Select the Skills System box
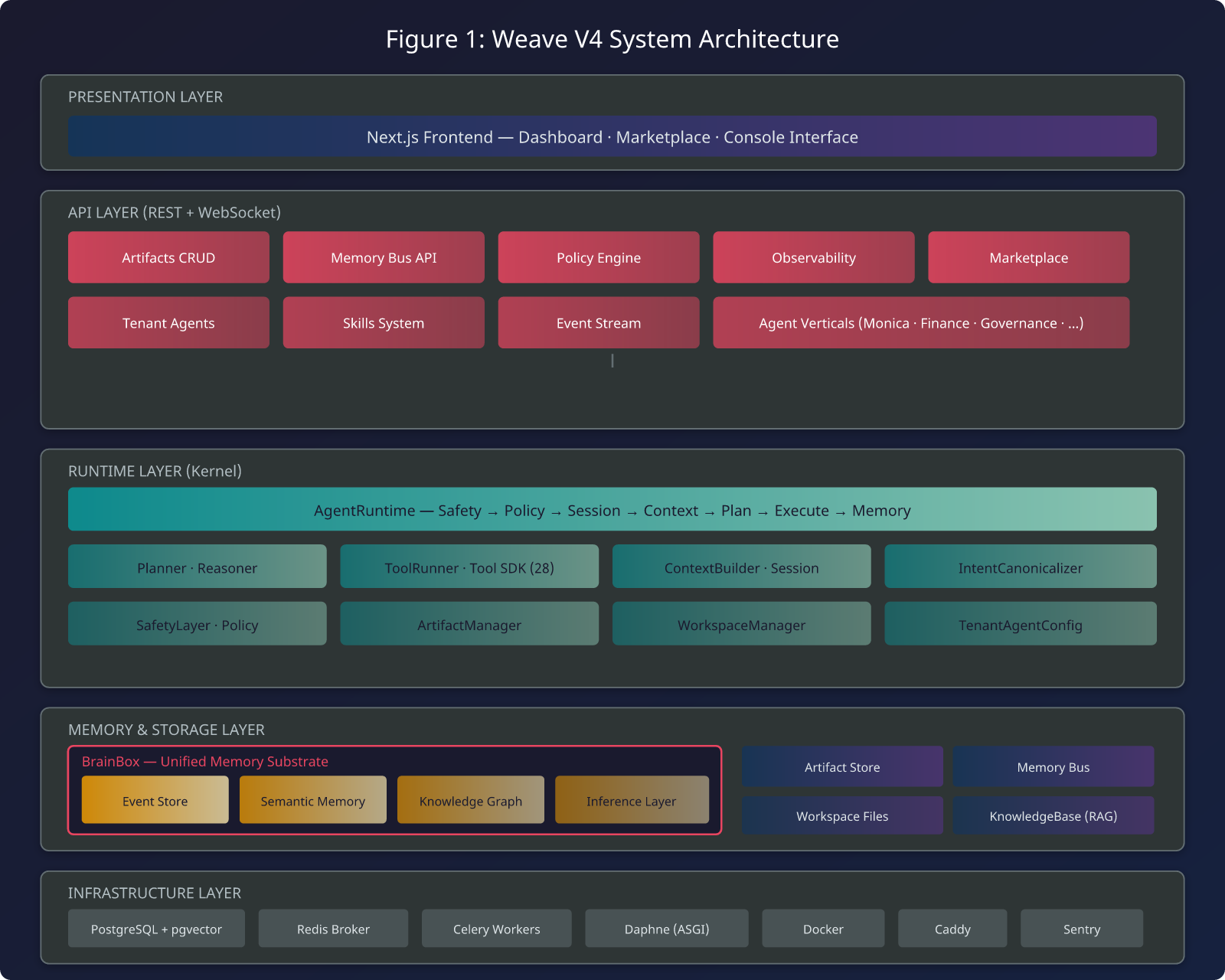Image resolution: width=1225 pixels, height=980 pixels. click(x=384, y=322)
